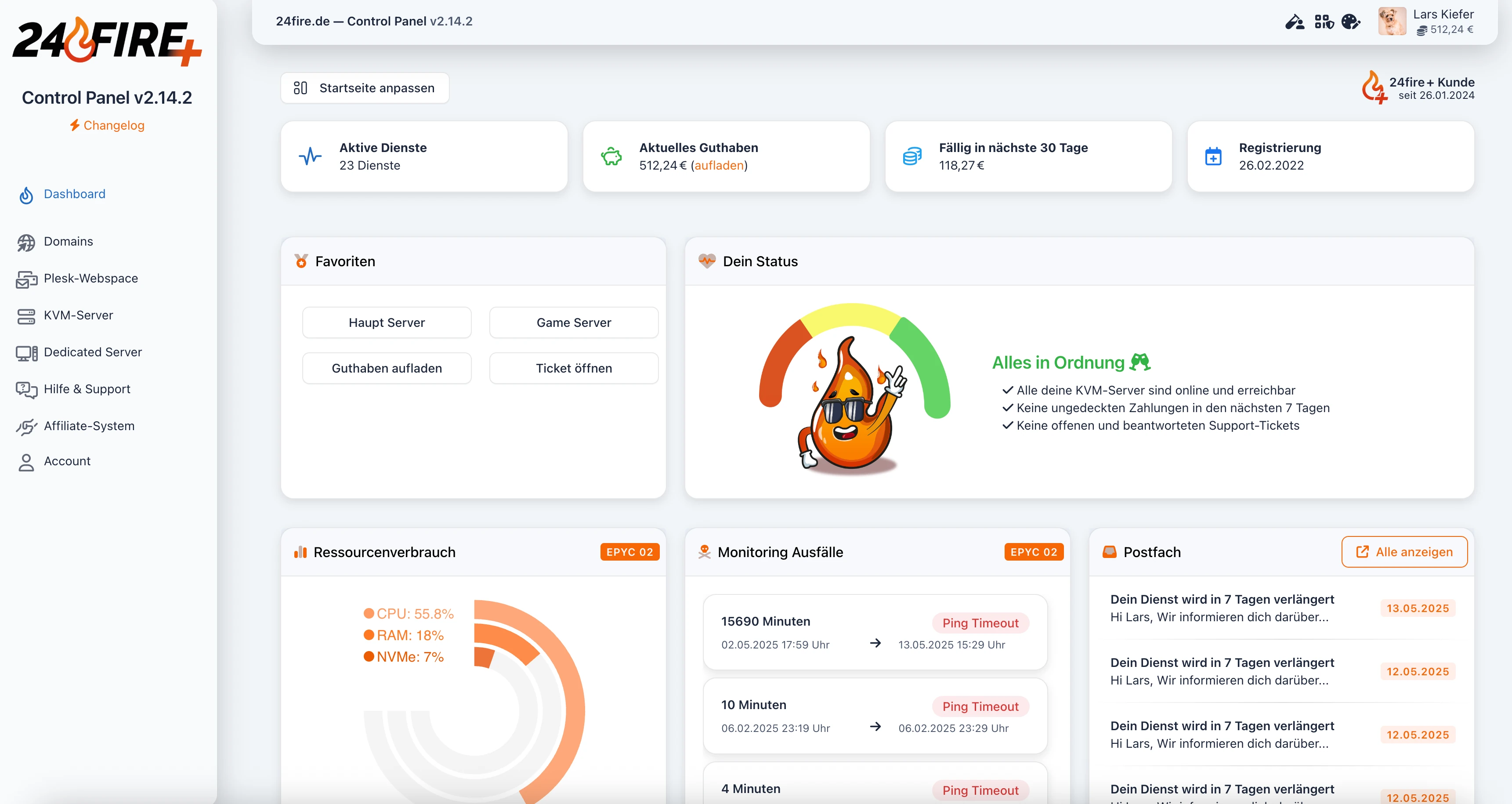Select the NVMe: 7% legend entry
The height and width of the screenshot is (804, 1512).
pyautogui.click(x=404, y=657)
